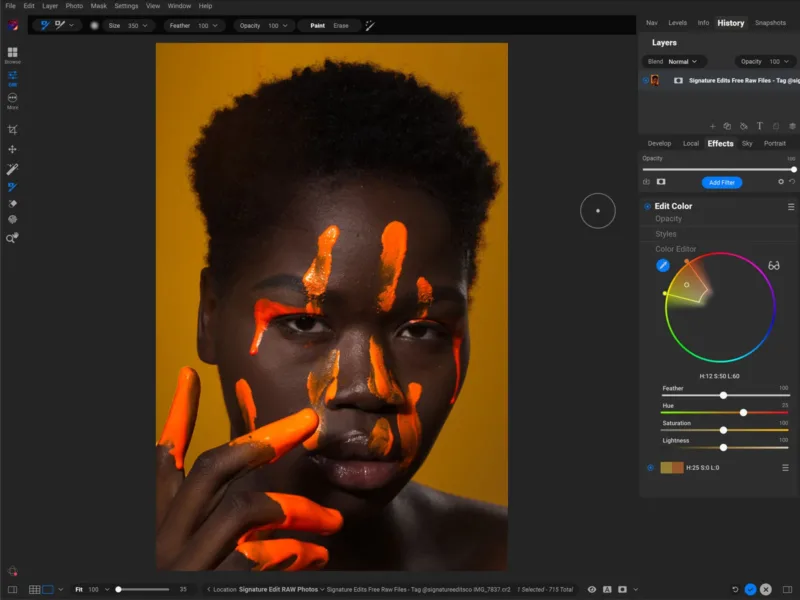
Task: Open the Effects panel settings gear
Action: (x=781, y=182)
